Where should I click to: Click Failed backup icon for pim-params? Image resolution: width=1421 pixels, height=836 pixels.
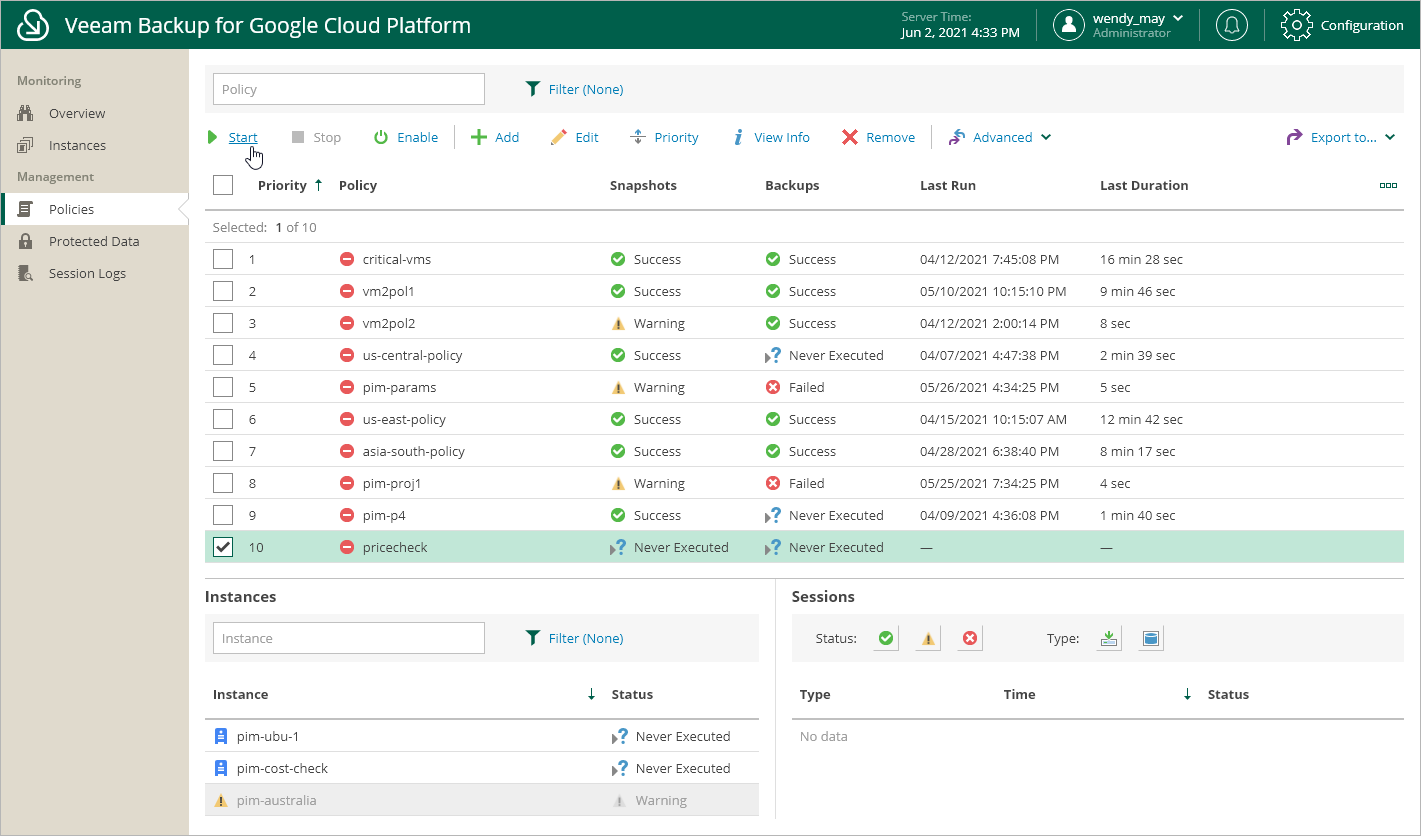tap(772, 387)
